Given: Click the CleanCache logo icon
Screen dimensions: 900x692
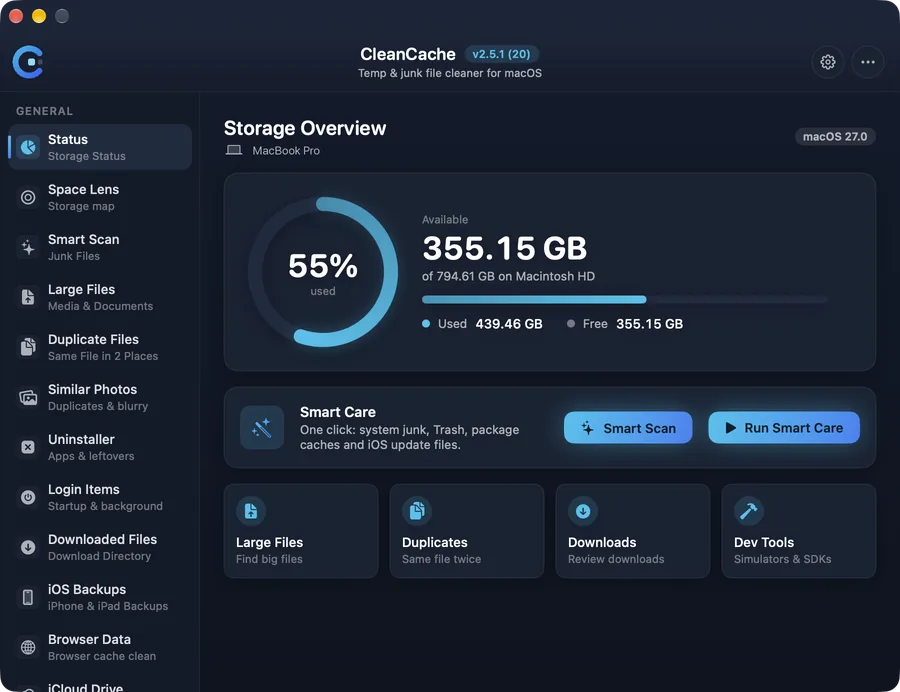Looking at the screenshot, I should tap(28, 61).
